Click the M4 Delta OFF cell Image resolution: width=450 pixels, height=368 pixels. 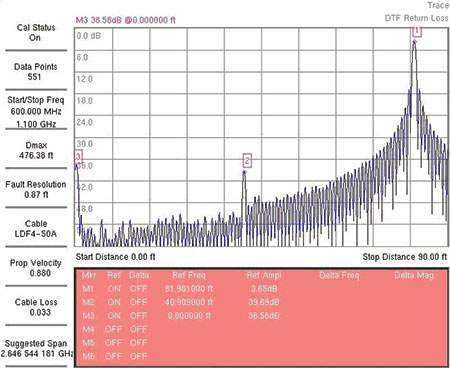[x=138, y=329]
